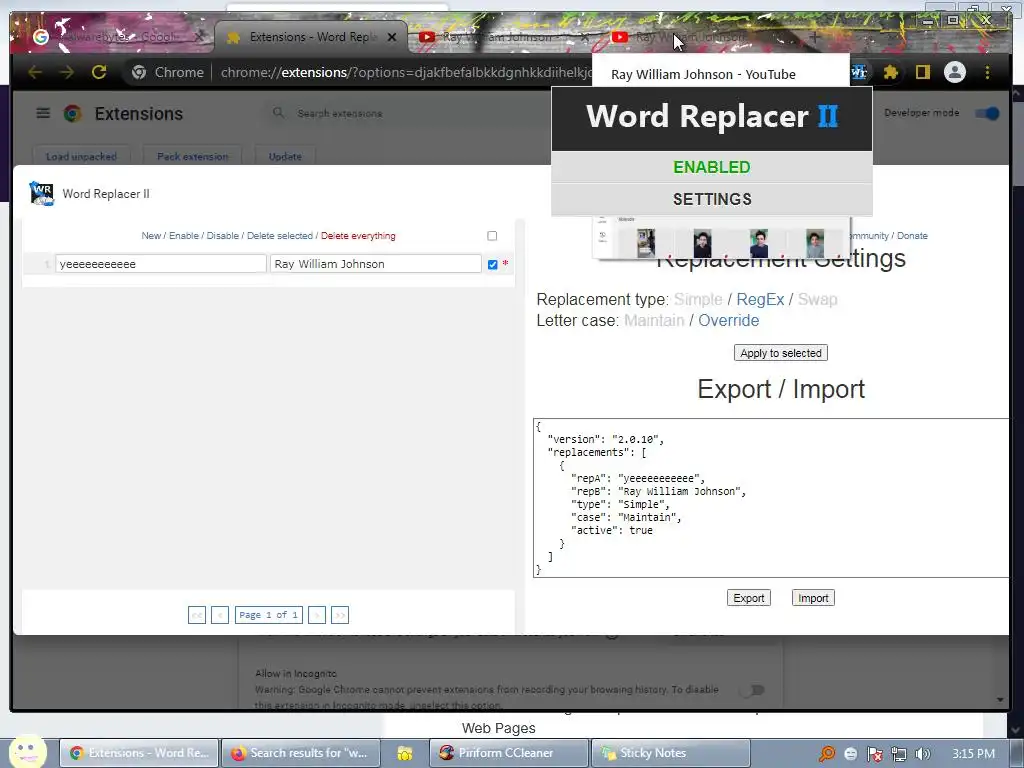
Task: Click the Donate link
Action: (912, 236)
